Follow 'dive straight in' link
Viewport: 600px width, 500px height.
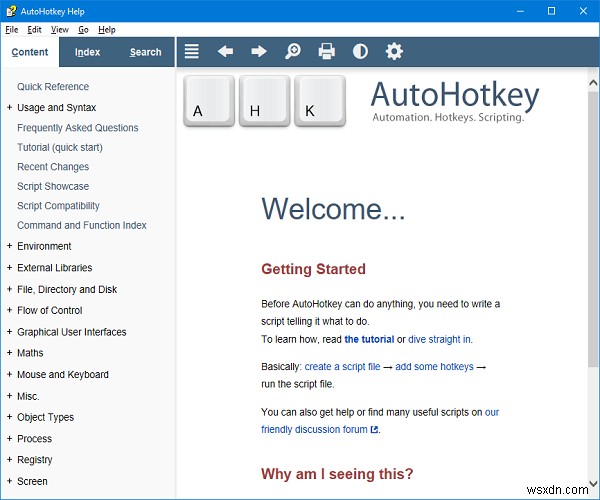point(439,339)
